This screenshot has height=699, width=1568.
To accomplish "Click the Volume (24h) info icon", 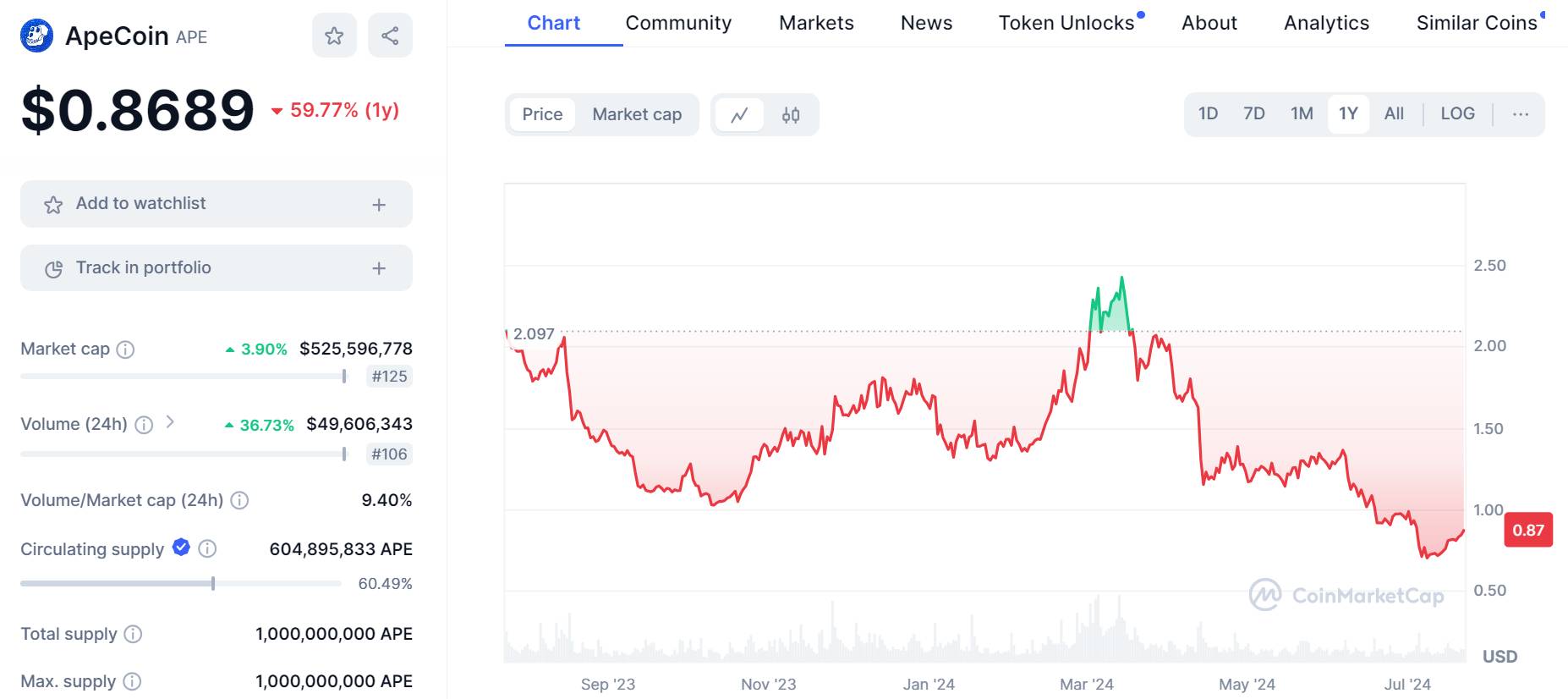I will pos(144,425).
